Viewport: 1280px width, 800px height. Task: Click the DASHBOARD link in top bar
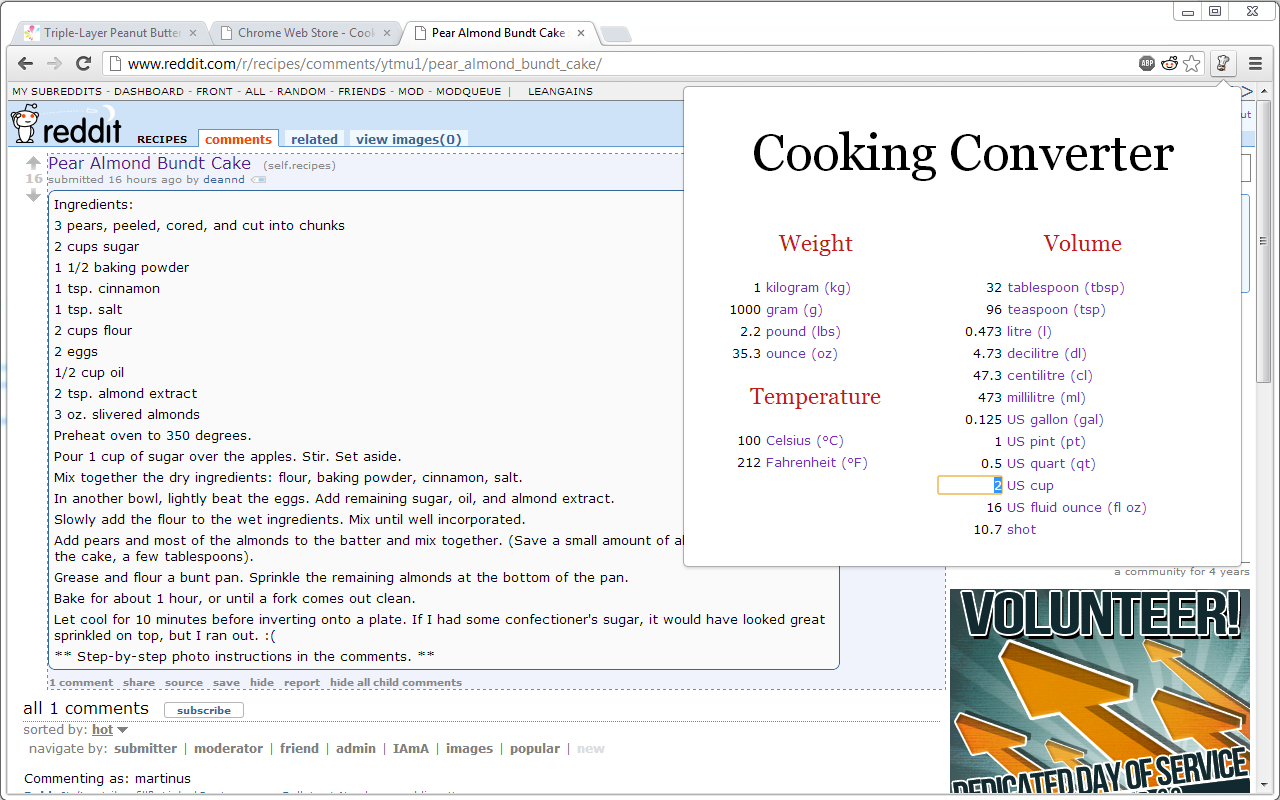[x=149, y=91]
